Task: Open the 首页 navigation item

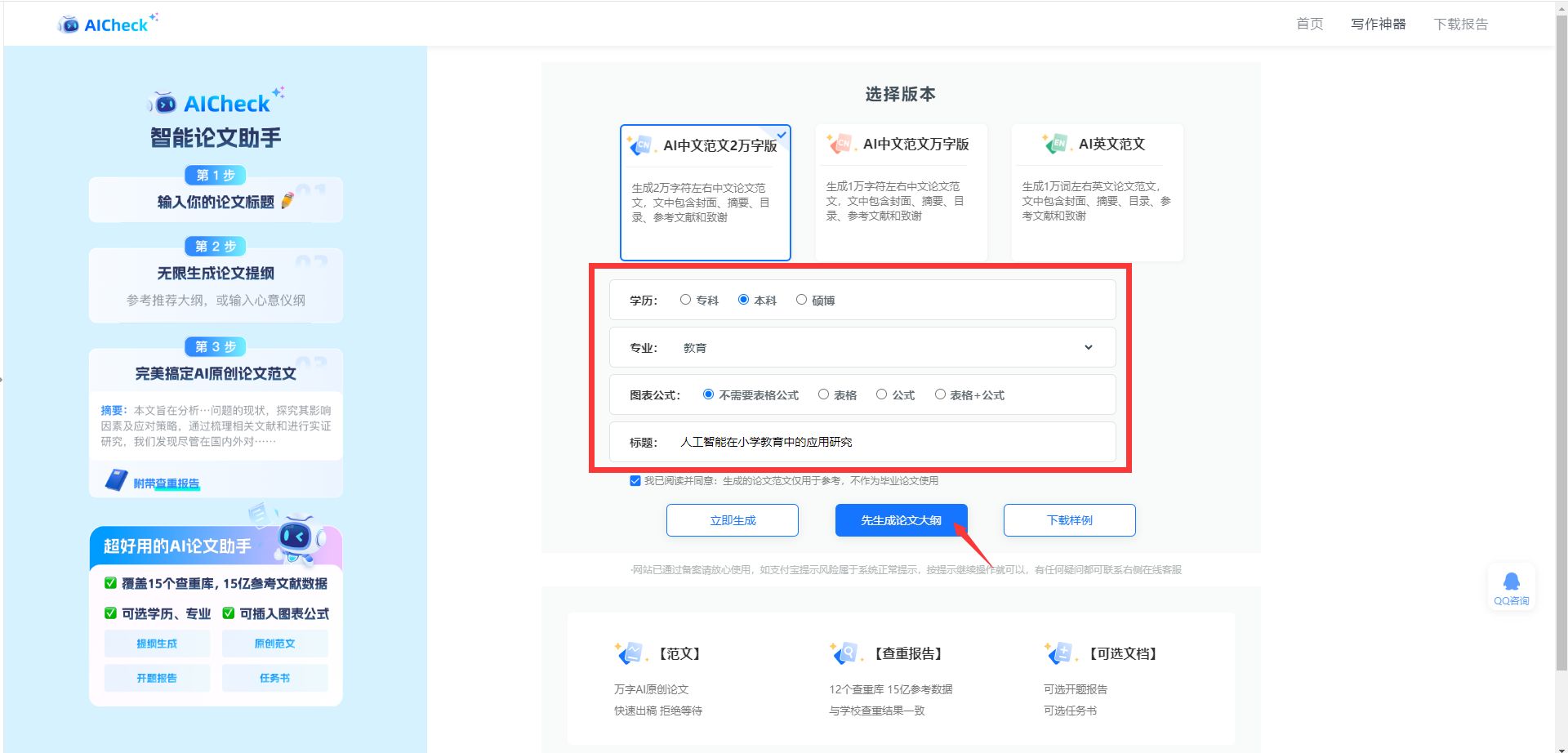Action: click(1309, 25)
